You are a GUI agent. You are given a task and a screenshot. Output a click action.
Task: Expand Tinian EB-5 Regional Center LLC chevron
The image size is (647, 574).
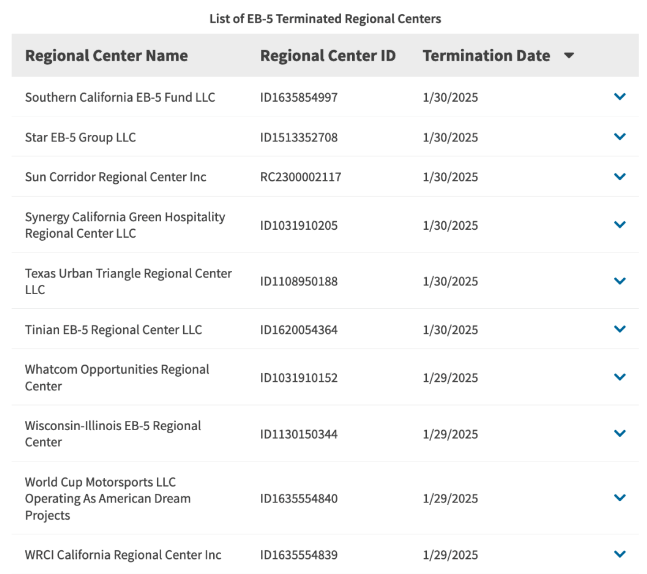coord(620,329)
